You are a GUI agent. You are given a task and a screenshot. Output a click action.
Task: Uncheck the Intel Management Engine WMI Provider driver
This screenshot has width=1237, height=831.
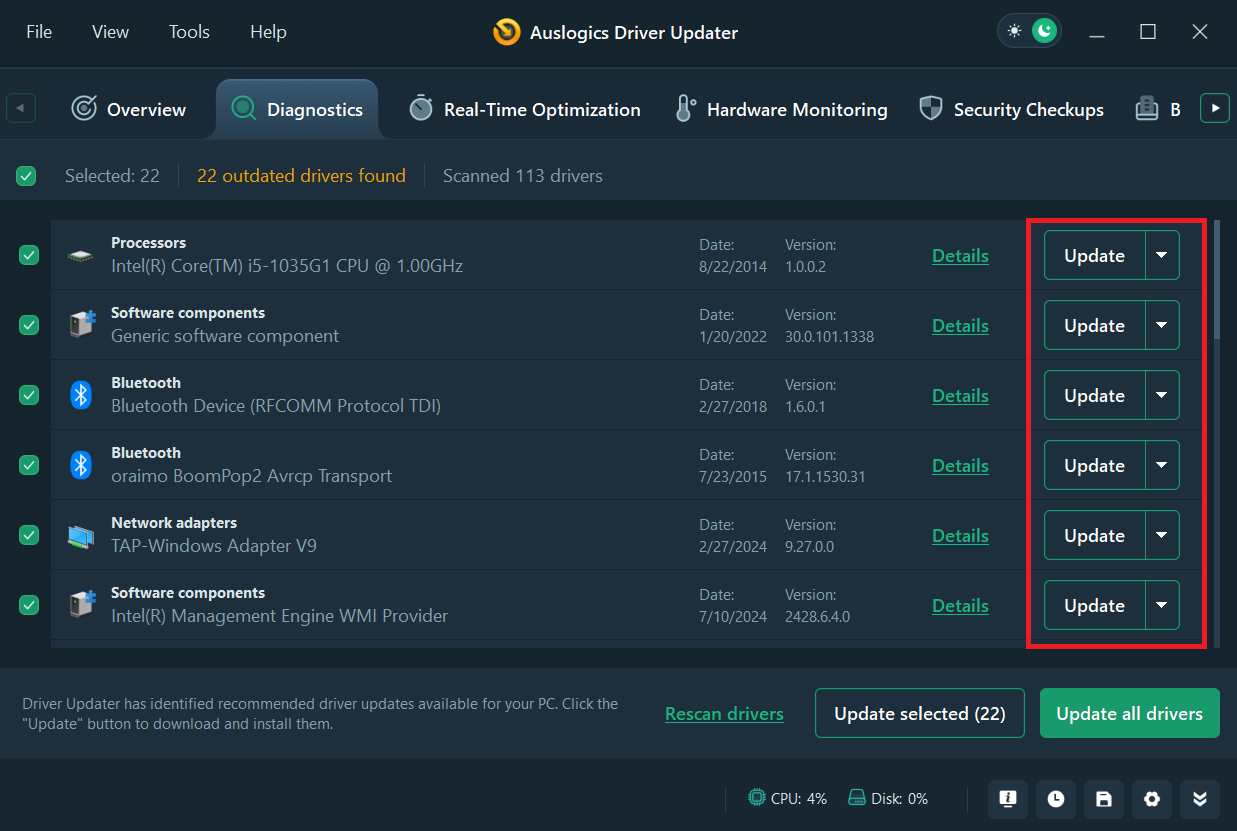[29, 605]
